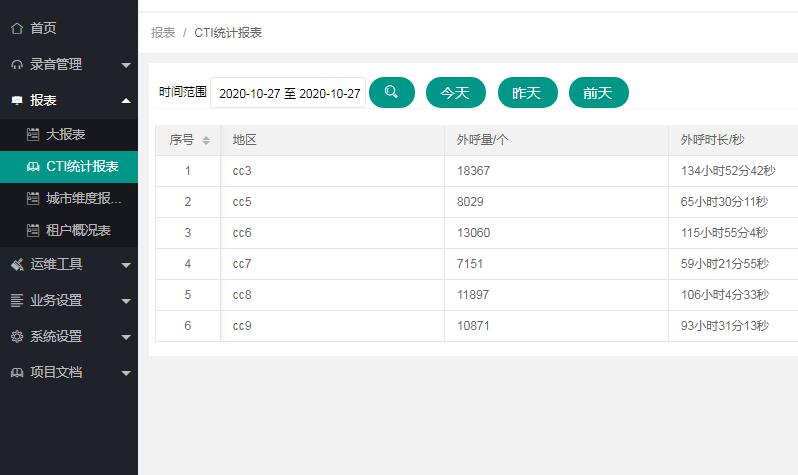Open the 租户概况表 submenu item
798x475 pixels.
[69, 231]
